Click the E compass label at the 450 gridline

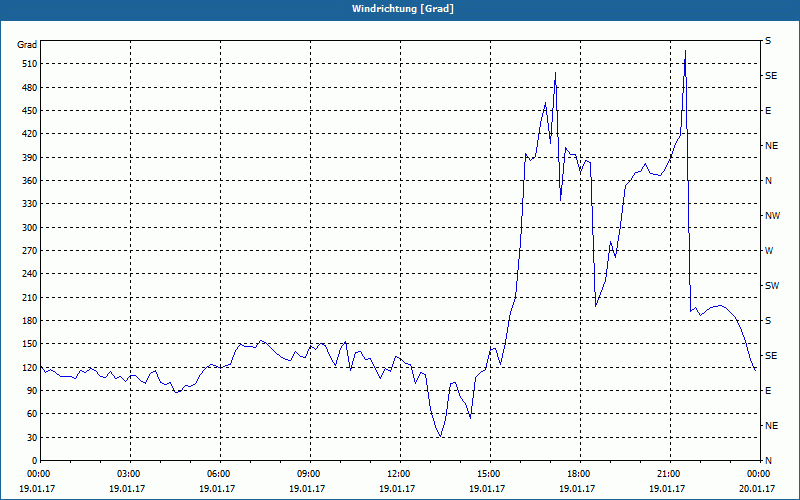click(768, 111)
